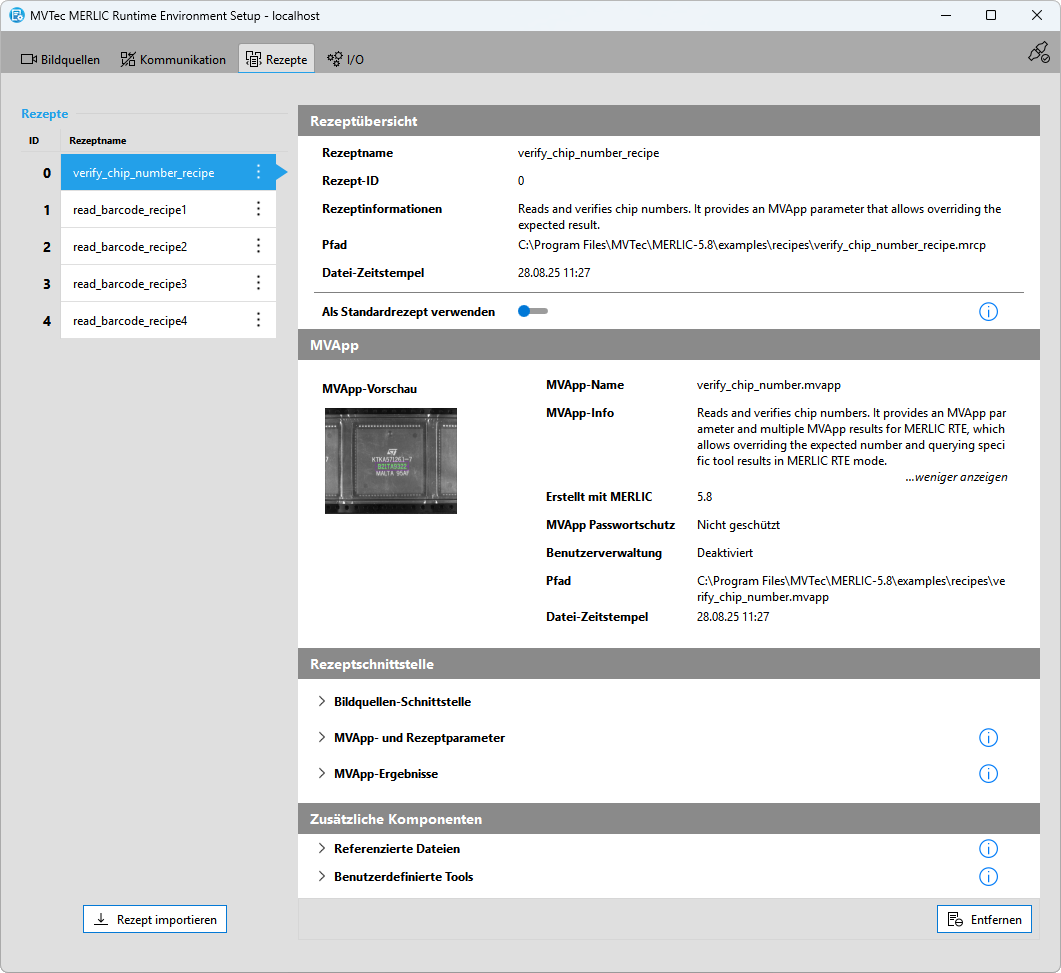Click the MVApp-Vorschau chip thumbnail
This screenshot has height=973, width=1061.
[x=390, y=460]
